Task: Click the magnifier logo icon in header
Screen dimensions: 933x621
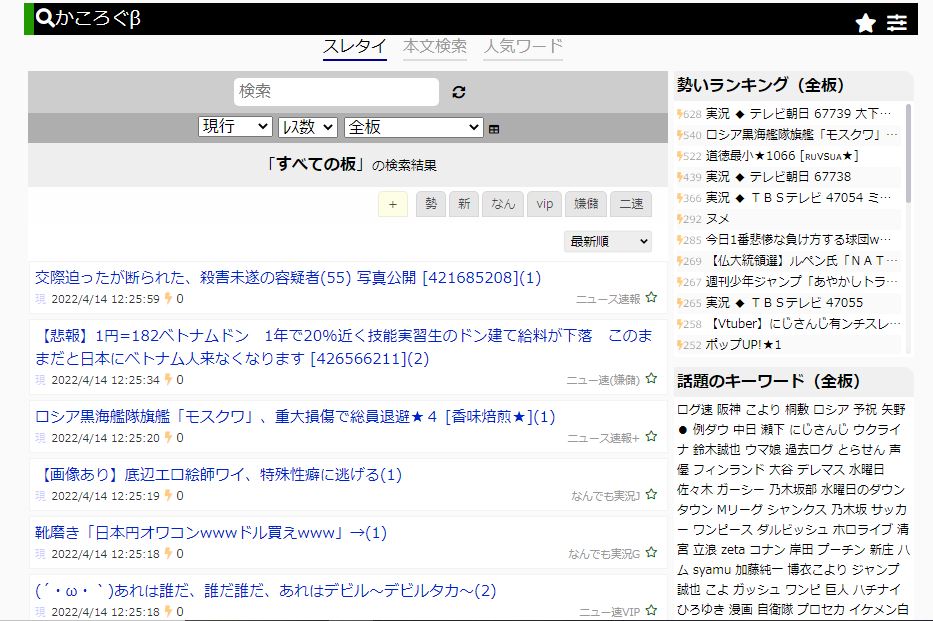Action: point(45,18)
